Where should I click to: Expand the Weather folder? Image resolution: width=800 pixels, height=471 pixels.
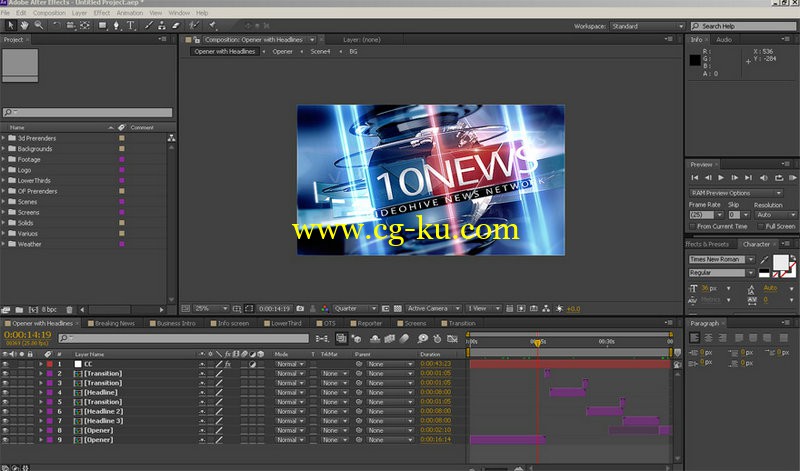[x=4, y=244]
